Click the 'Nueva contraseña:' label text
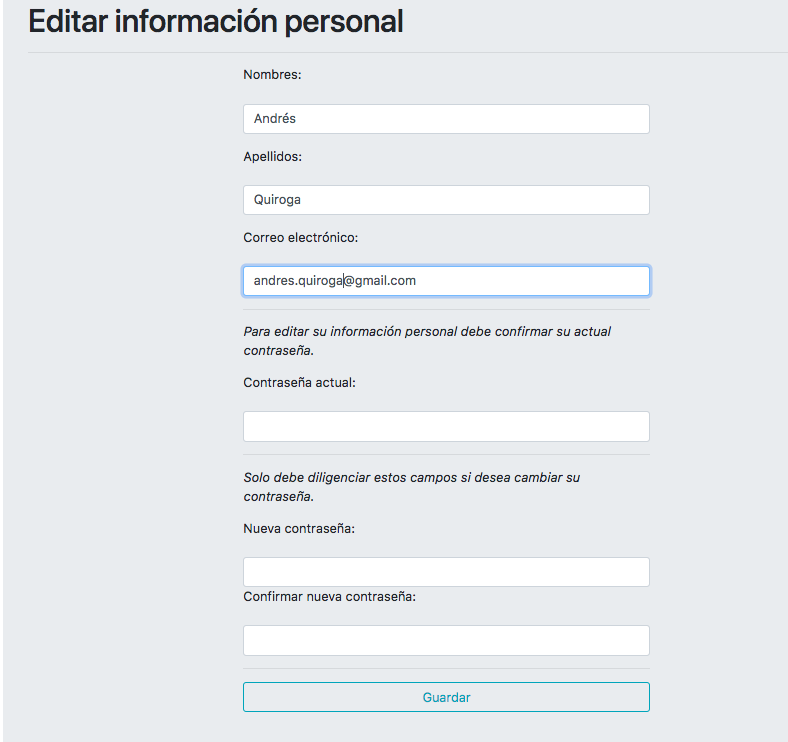788x742 pixels. click(x=299, y=528)
